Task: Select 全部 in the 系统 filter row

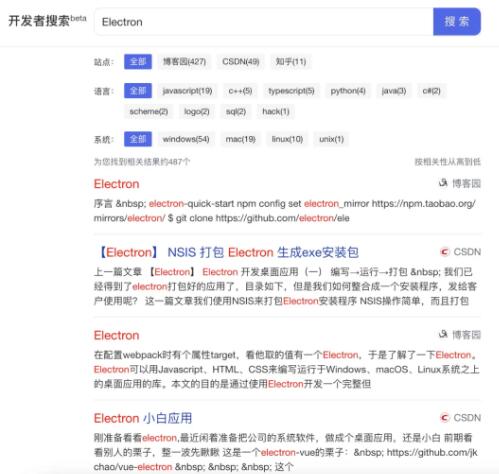Action: tap(138, 139)
